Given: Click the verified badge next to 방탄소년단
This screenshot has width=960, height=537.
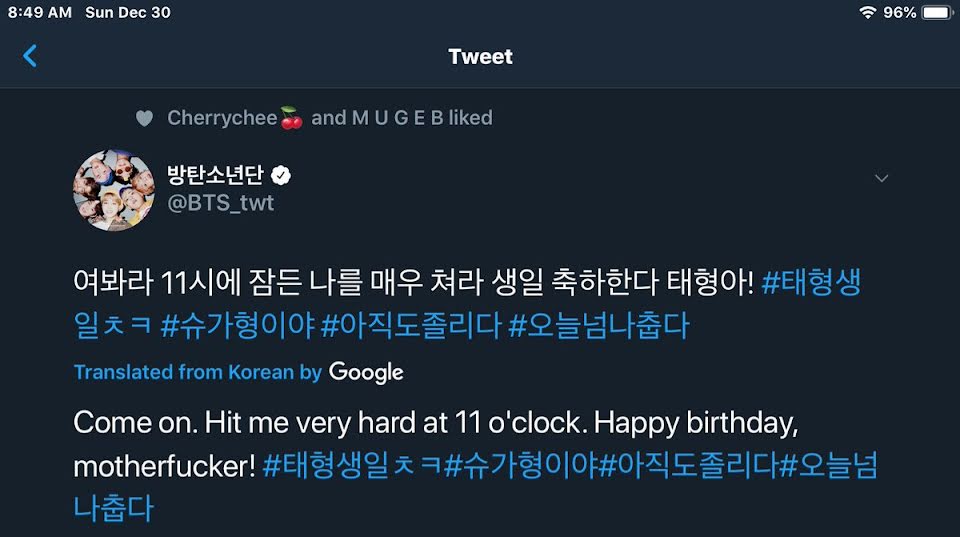Looking at the screenshot, I should click(281, 176).
